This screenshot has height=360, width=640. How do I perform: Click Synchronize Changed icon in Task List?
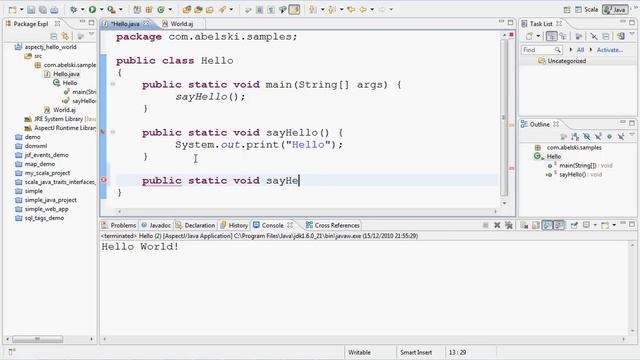point(620,36)
